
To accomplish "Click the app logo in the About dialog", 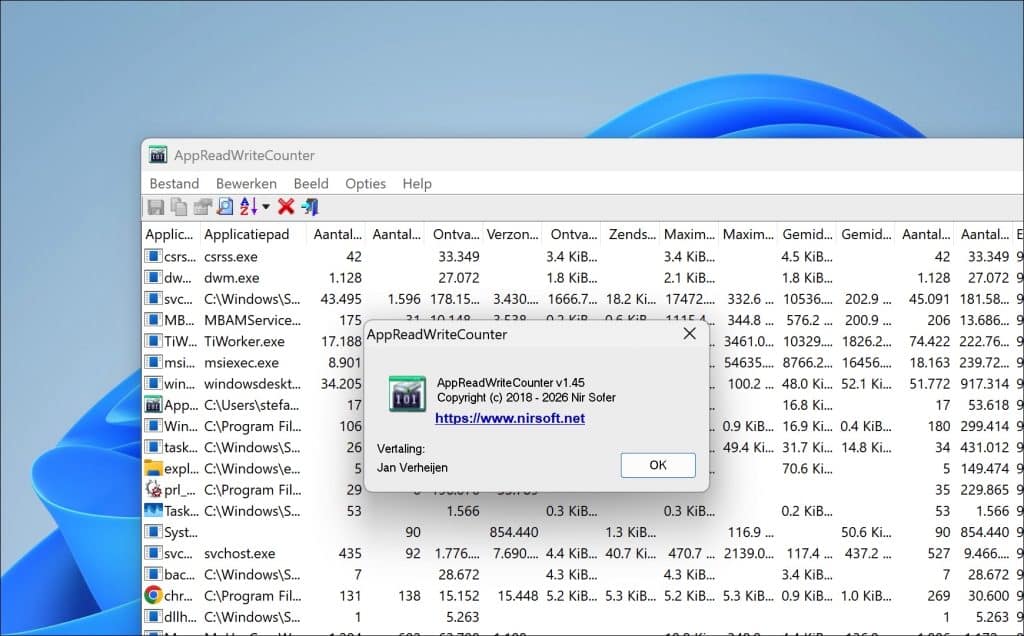I will click(407, 394).
